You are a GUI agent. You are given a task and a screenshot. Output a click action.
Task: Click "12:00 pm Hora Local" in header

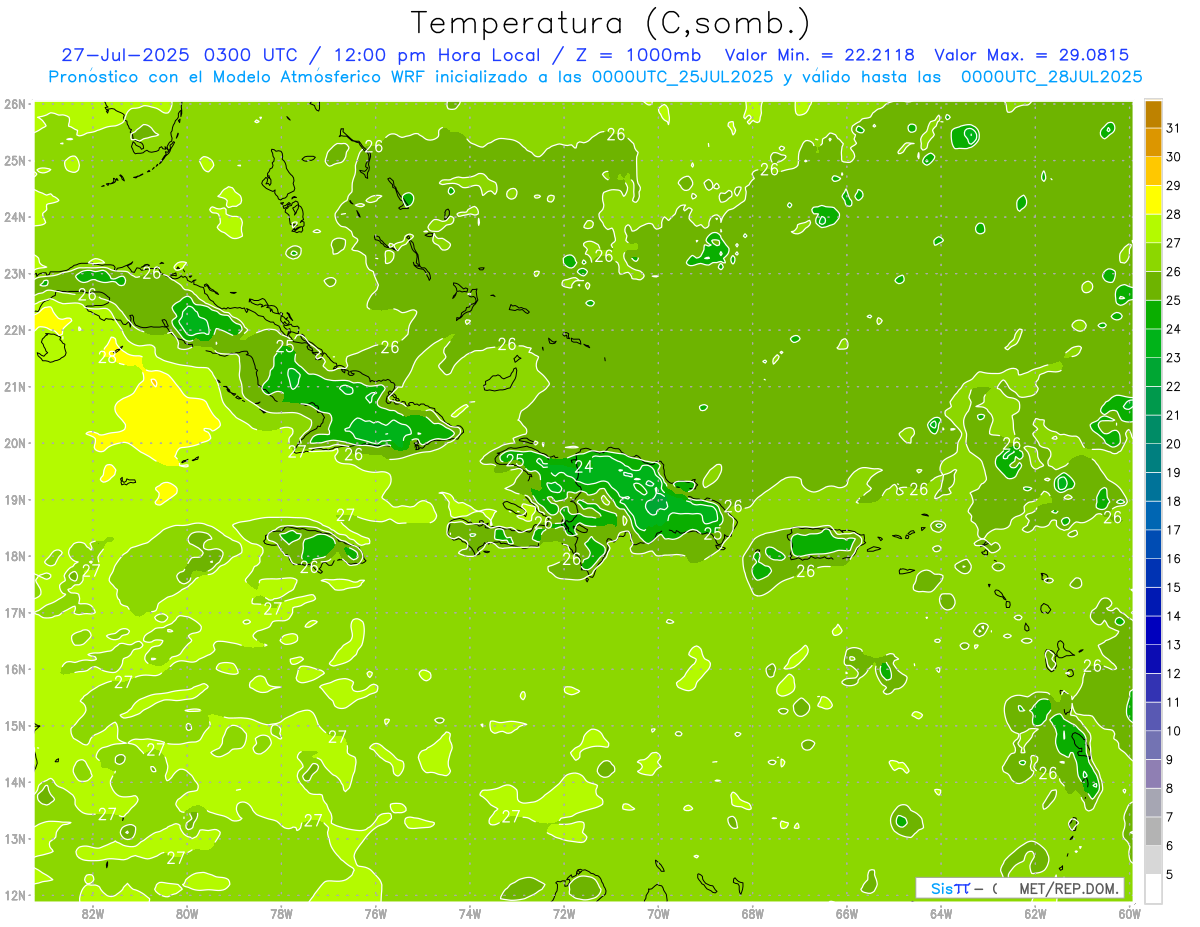[x=437, y=55]
